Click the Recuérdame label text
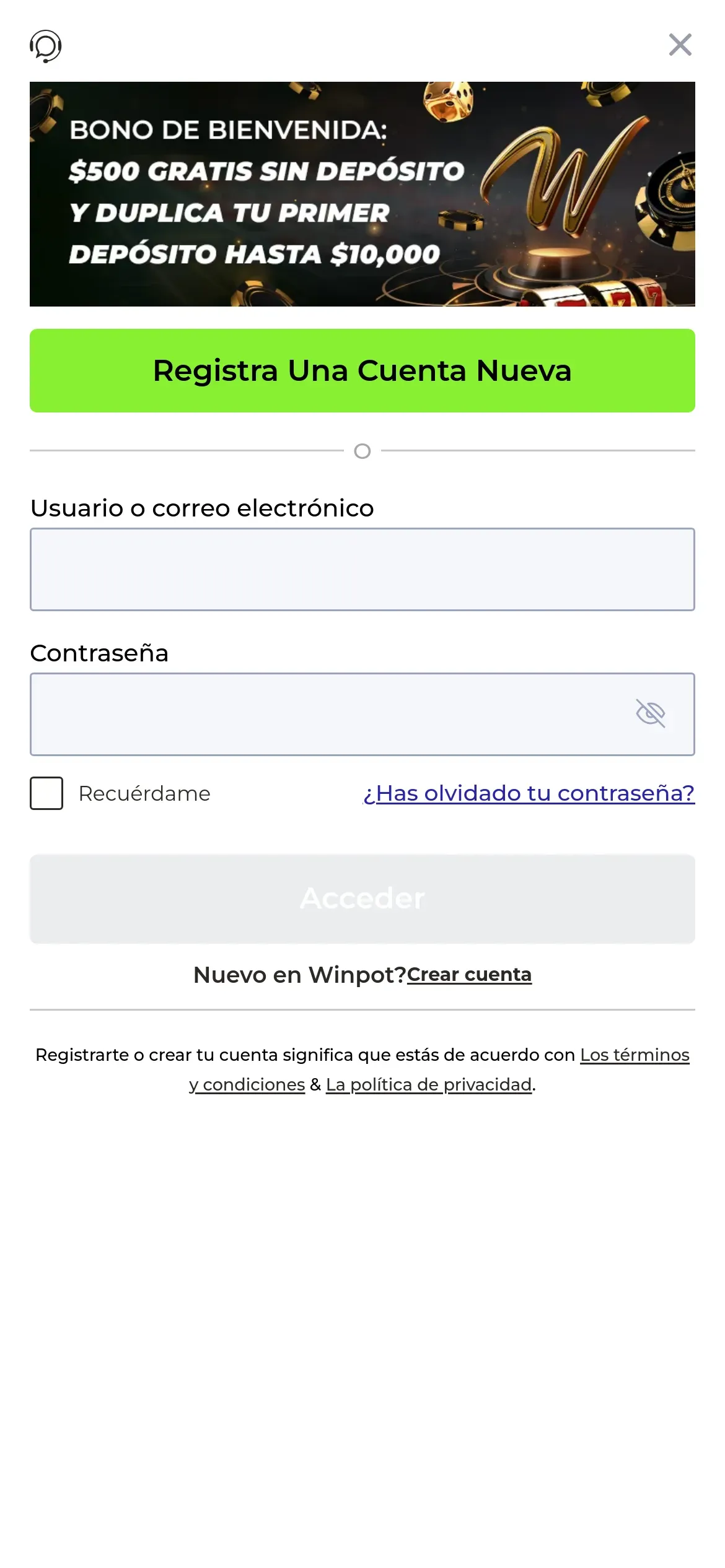 click(144, 793)
